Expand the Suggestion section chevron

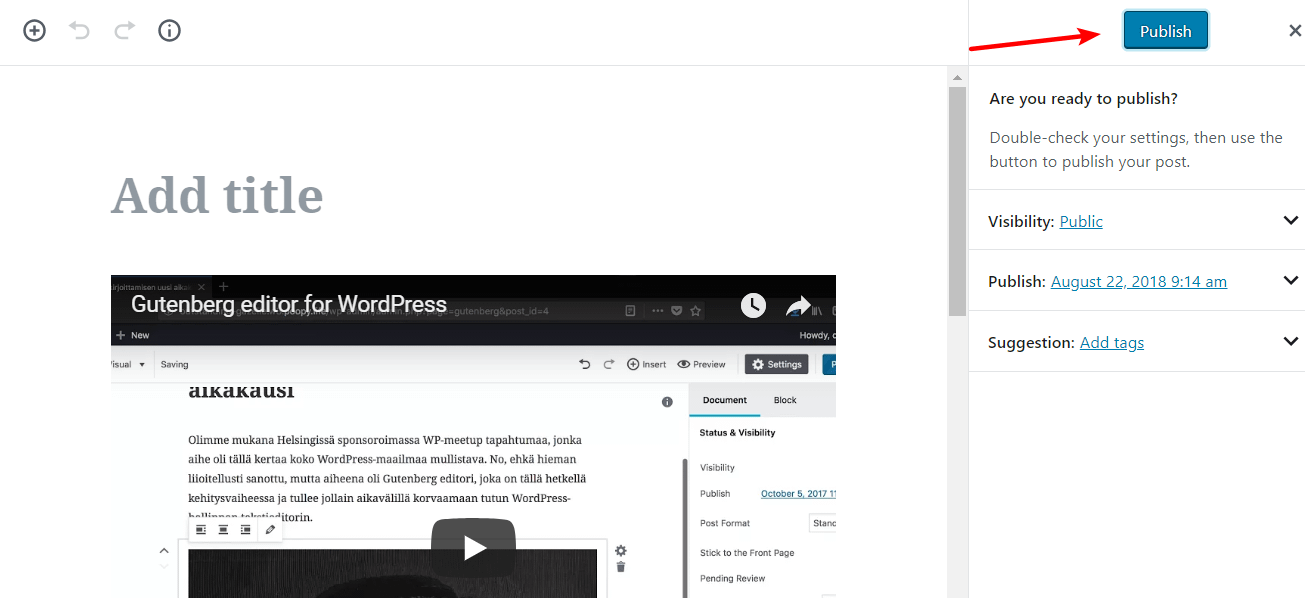[1291, 341]
